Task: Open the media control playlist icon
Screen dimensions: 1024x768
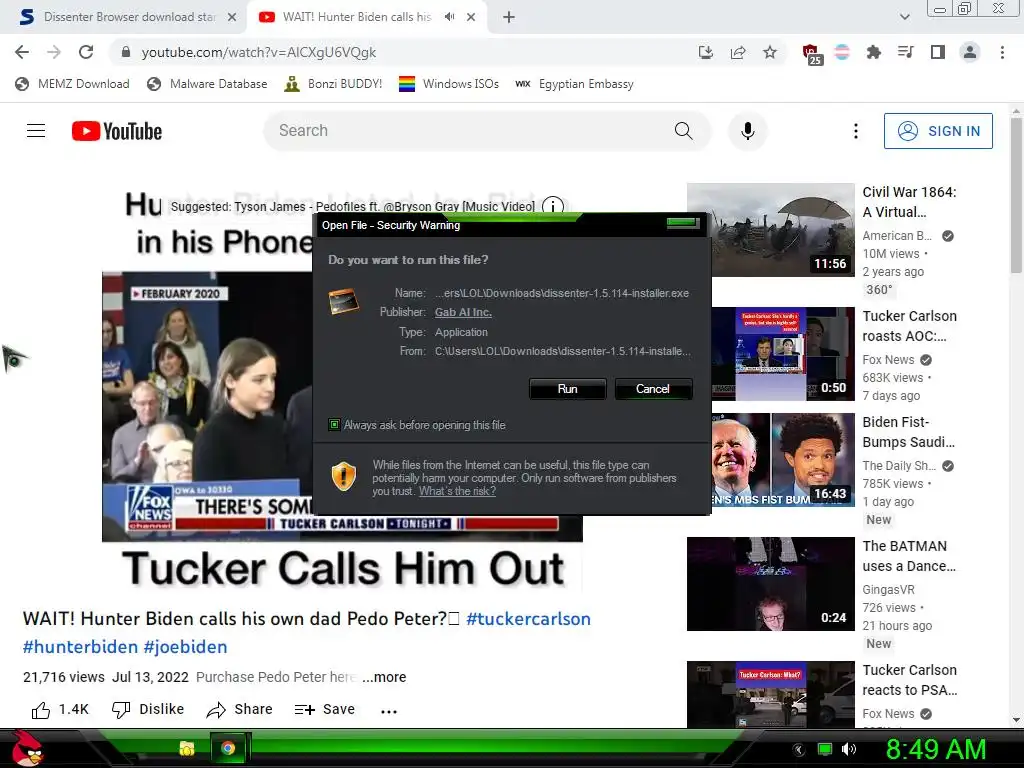Action: point(905,52)
